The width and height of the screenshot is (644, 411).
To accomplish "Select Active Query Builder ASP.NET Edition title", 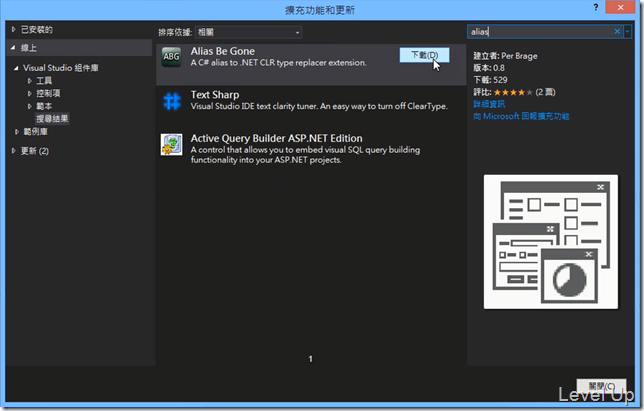I will [276, 138].
